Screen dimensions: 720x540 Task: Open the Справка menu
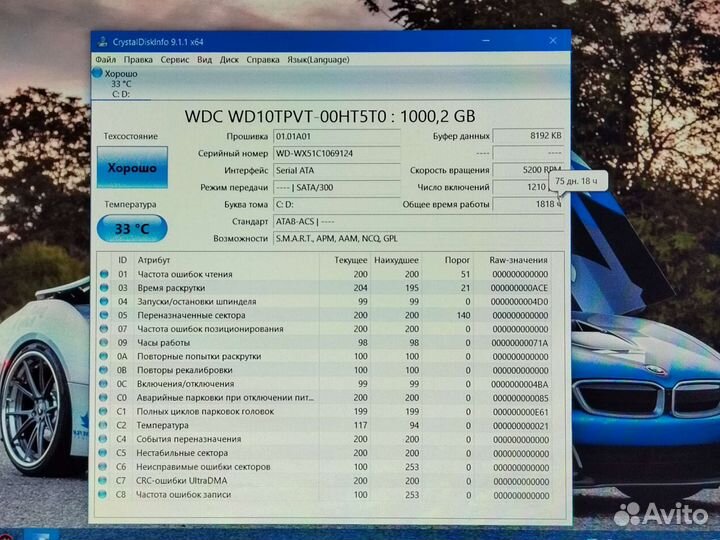coord(263,60)
